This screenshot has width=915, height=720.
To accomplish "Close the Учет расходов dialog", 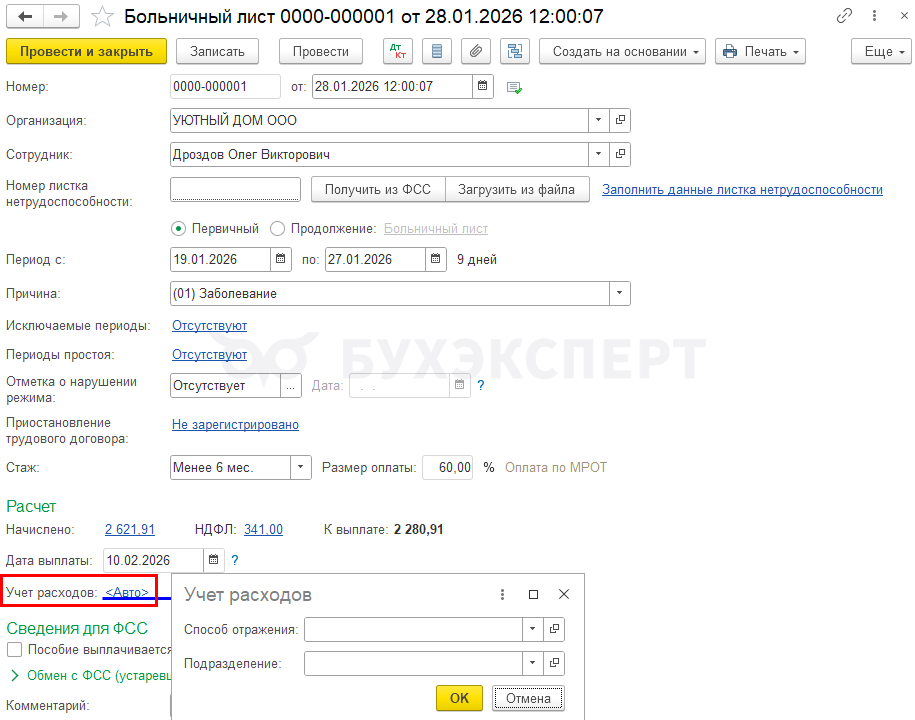I will tap(564, 595).
